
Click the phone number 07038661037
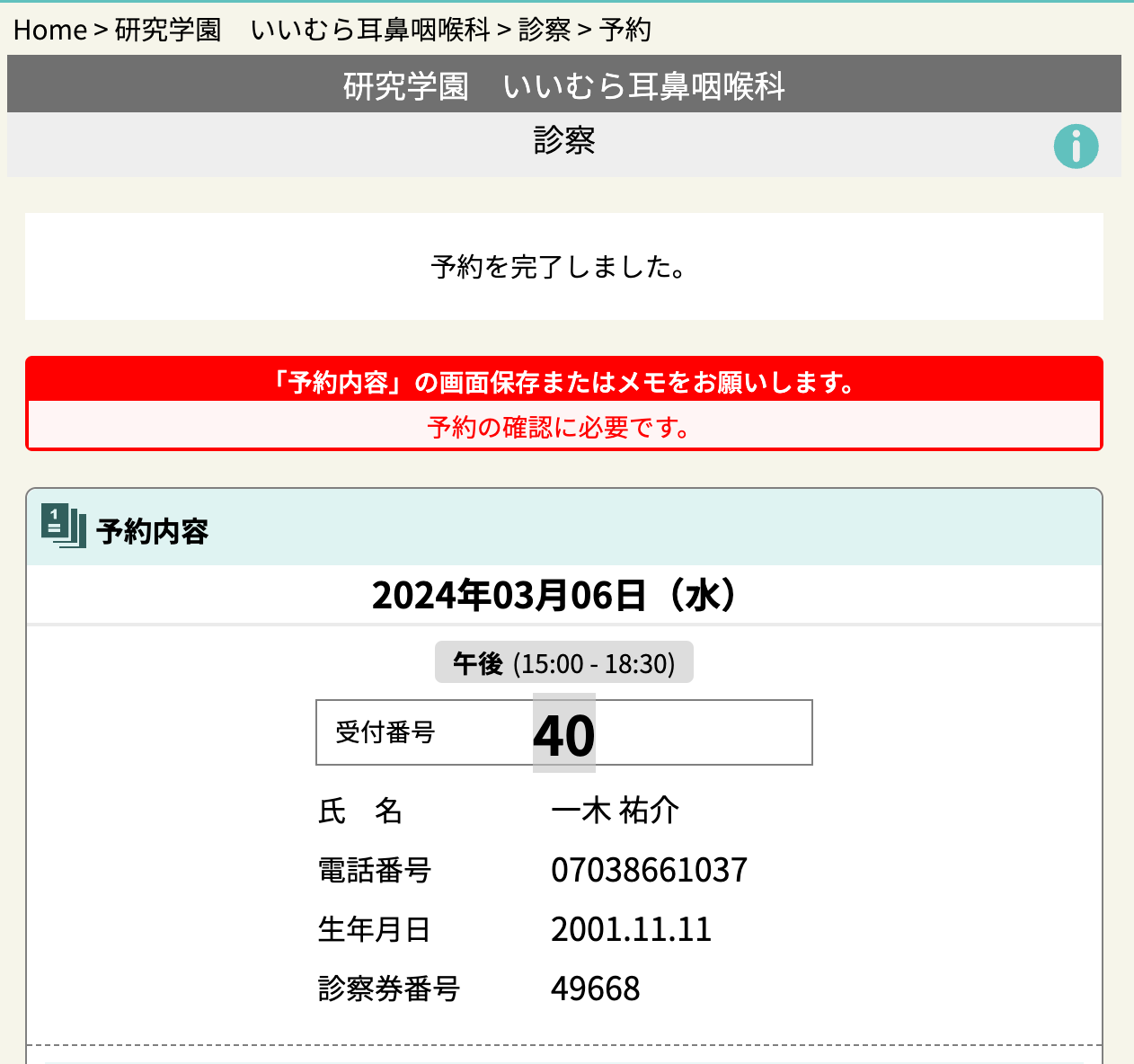[x=649, y=870]
